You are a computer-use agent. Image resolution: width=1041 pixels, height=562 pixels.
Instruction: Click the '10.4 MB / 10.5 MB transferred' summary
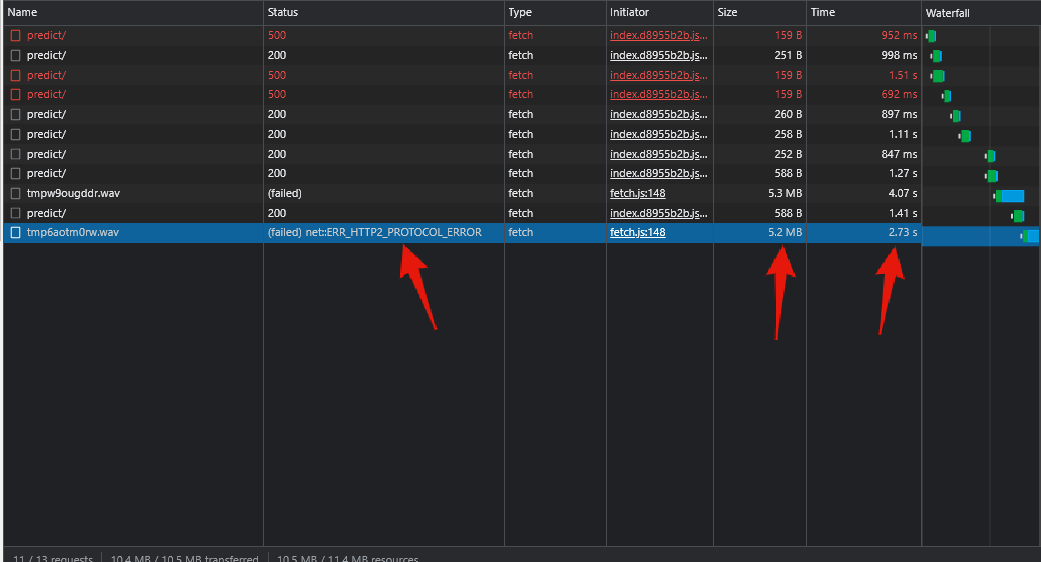(185, 559)
